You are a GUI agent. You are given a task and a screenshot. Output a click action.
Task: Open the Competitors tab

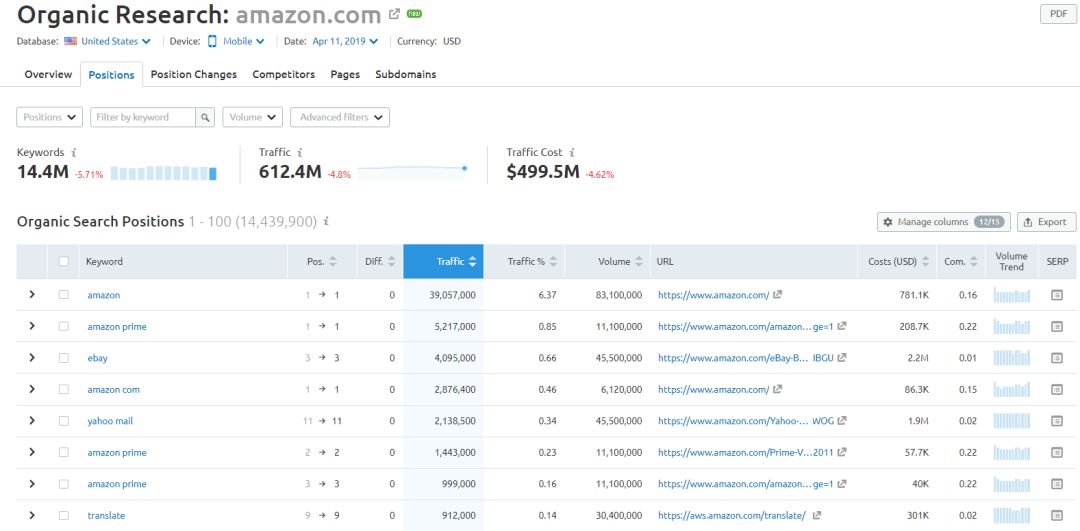click(283, 75)
